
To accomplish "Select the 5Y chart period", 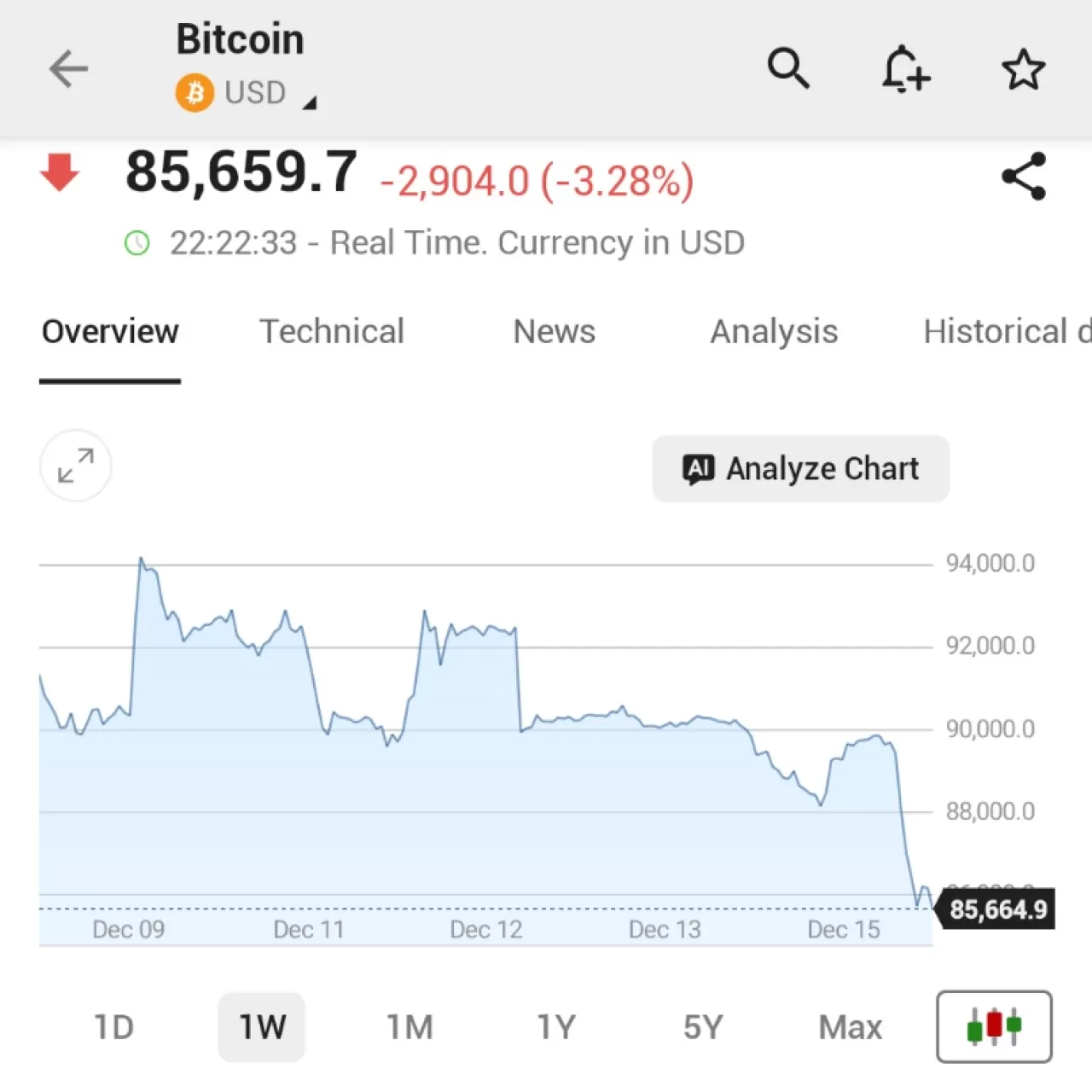I will pyautogui.click(x=701, y=1026).
